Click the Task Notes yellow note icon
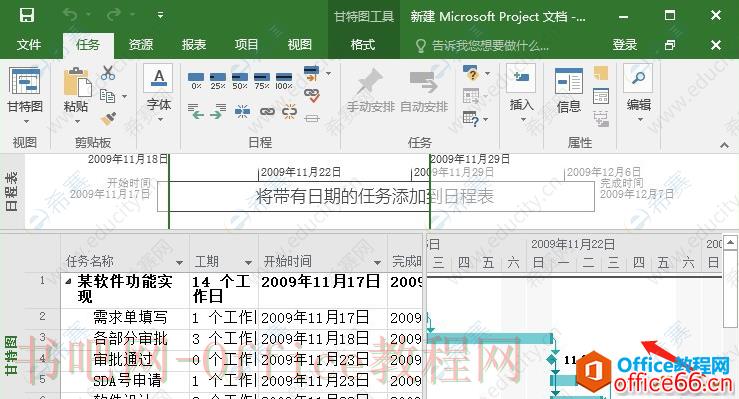This screenshot has width=739, height=399. pyautogui.click(x=601, y=73)
